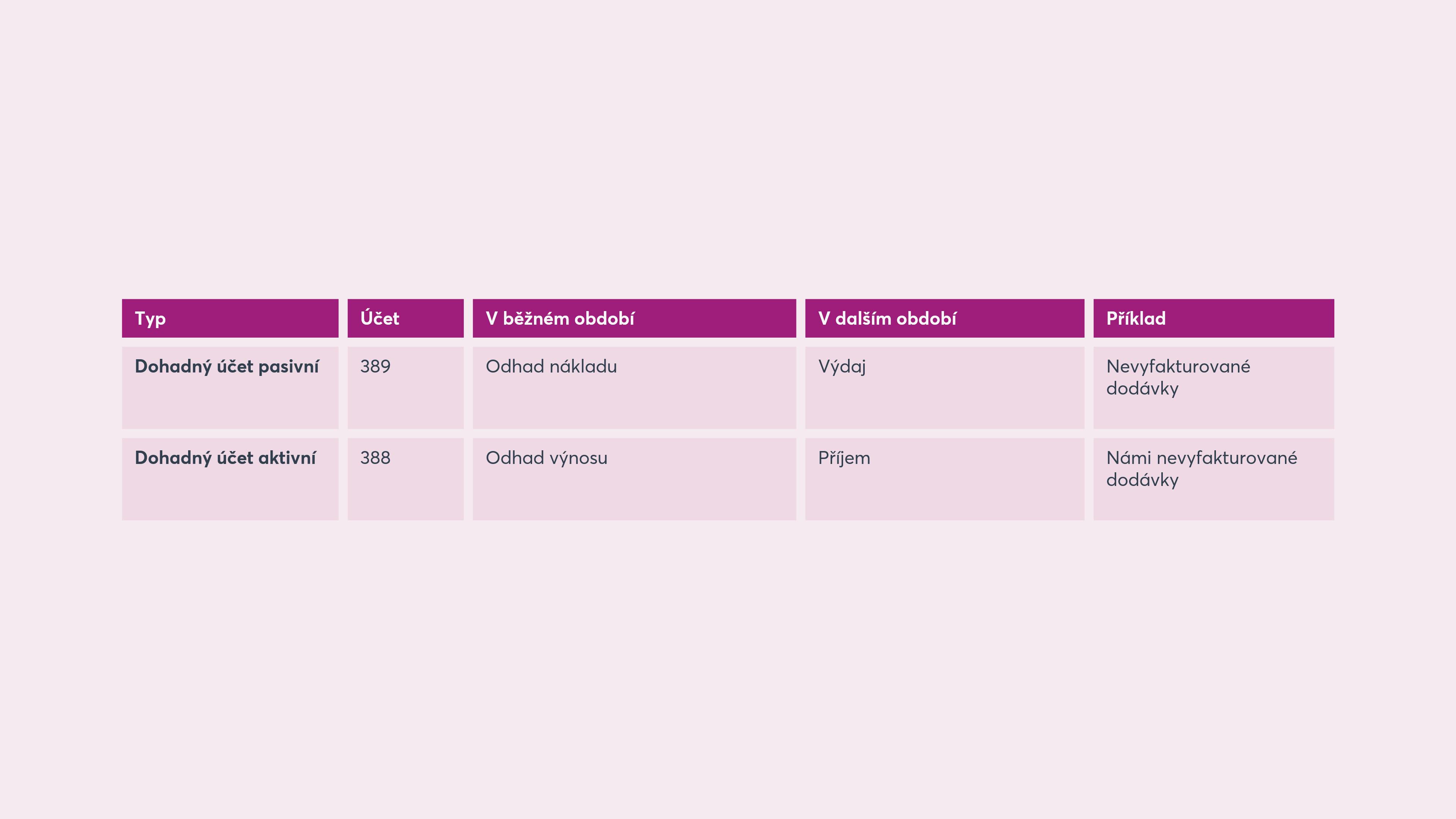Click the Příjem cell

pos(944,479)
